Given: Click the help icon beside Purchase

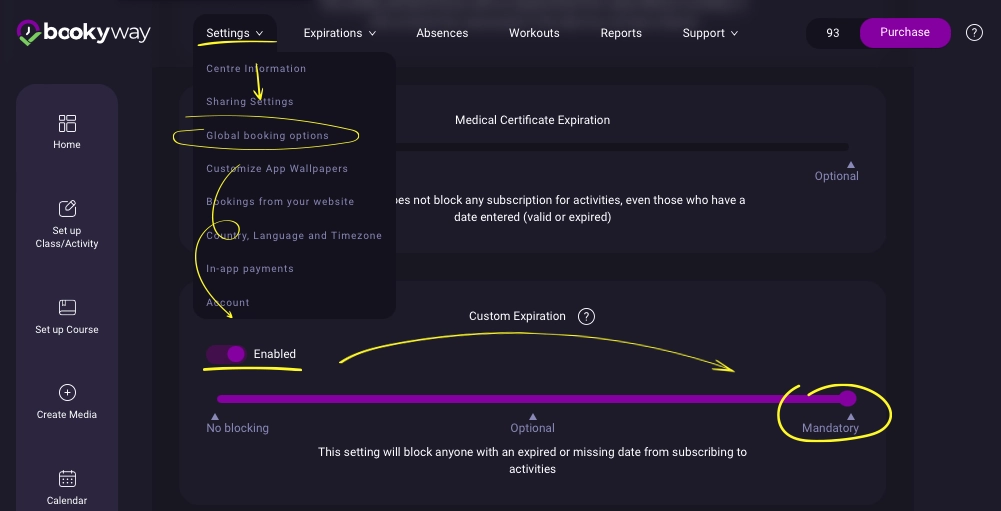Looking at the screenshot, I should 974,33.
